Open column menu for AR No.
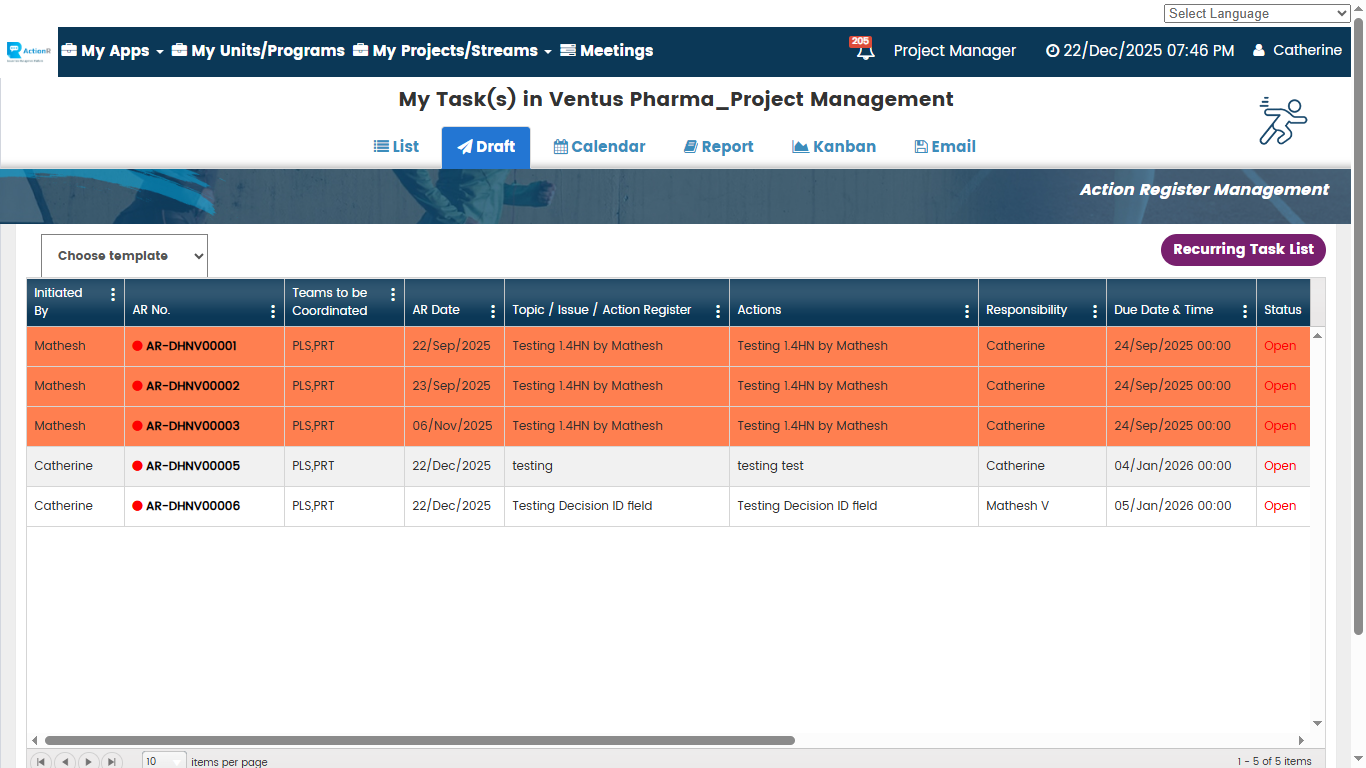Image resolution: width=1366 pixels, height=768 pixels. pos(273,311)
